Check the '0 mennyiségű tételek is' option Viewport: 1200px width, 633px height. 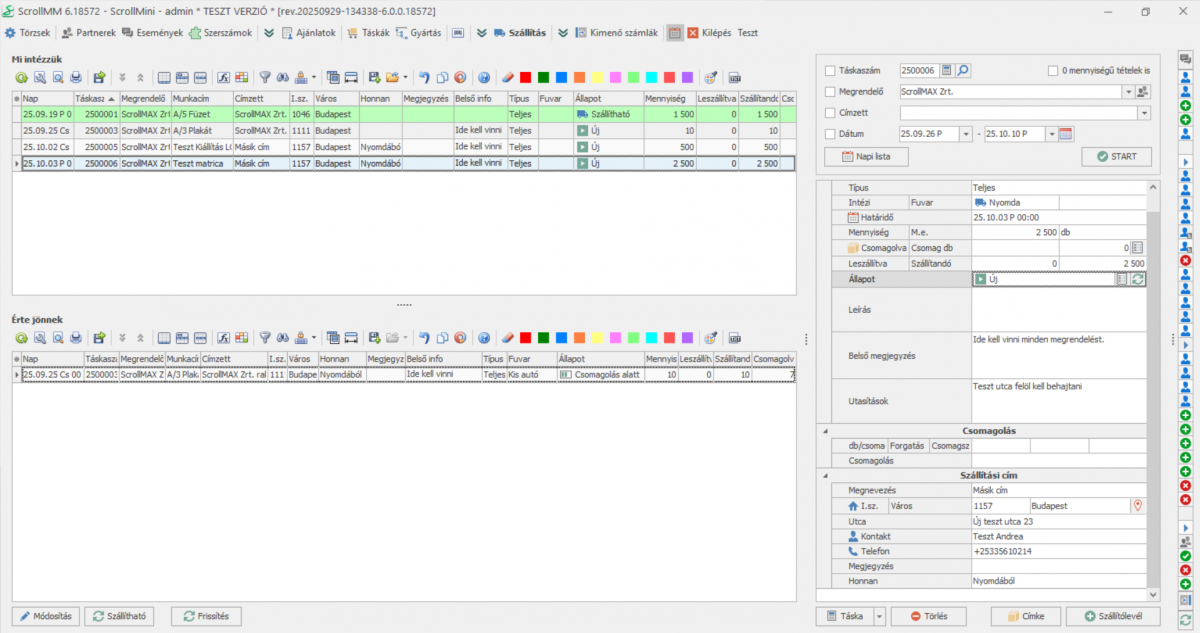click(1053, 71)
